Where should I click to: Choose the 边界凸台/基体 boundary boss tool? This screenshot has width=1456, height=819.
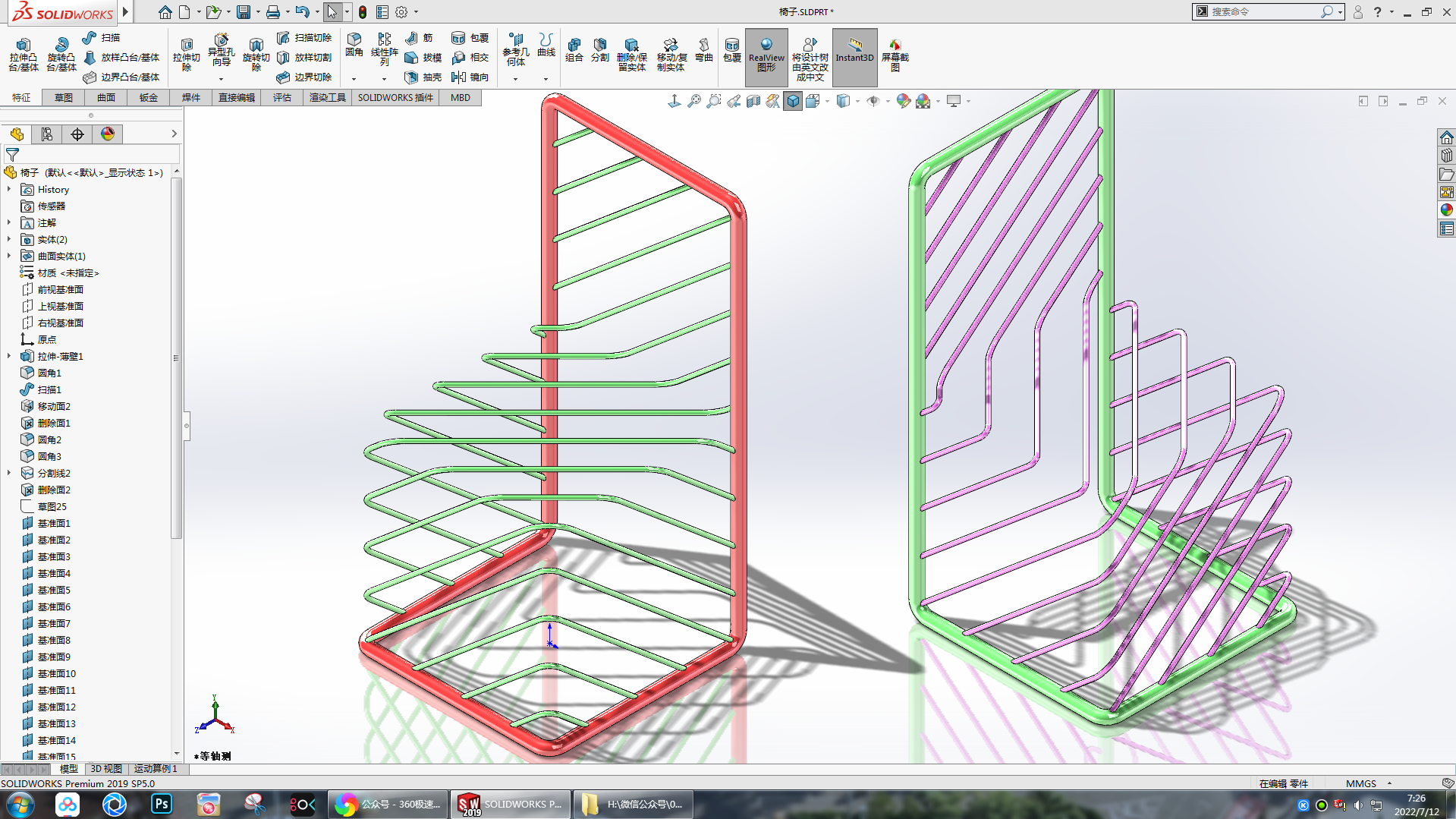pos(121,77)
